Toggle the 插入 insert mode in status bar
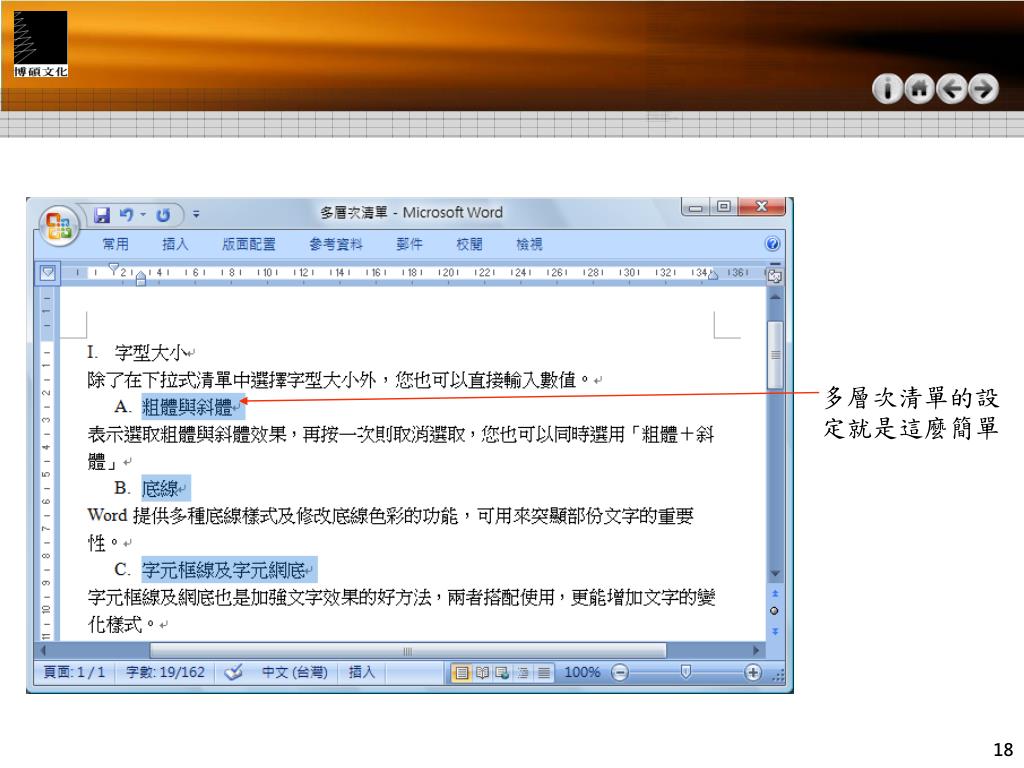1024x768 pixels. coord(362,672)
